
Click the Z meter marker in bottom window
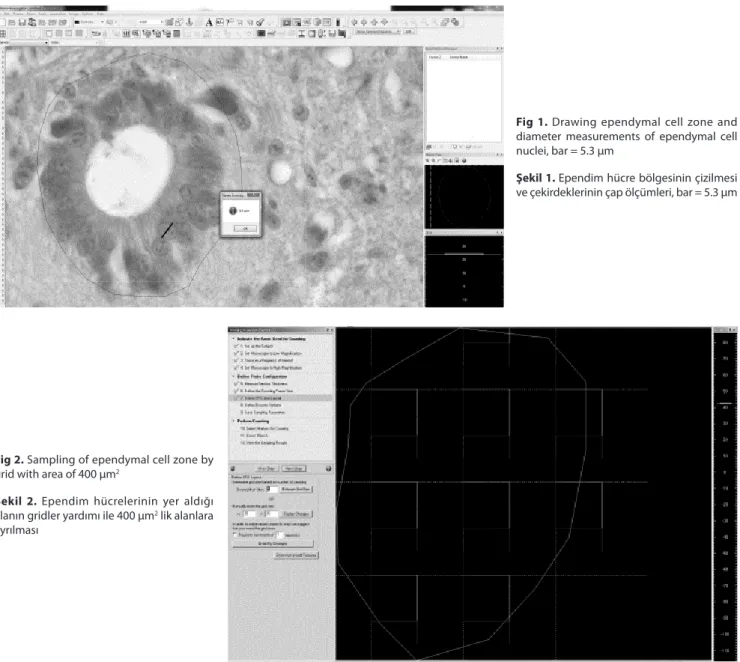[725, 403]
